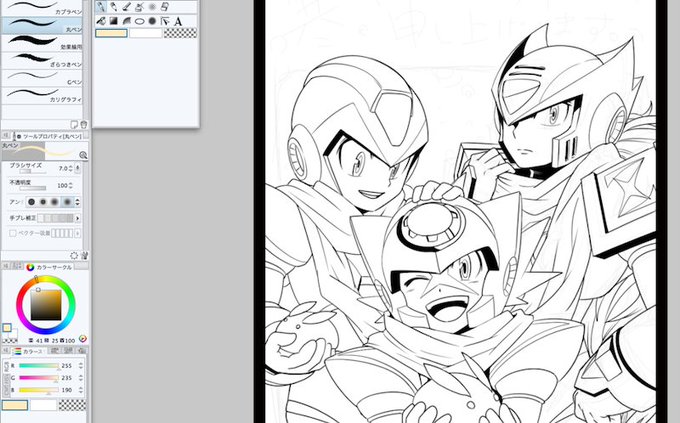Click the blue B channel slider
Screen dimensions: 680x423
[39, 390]
